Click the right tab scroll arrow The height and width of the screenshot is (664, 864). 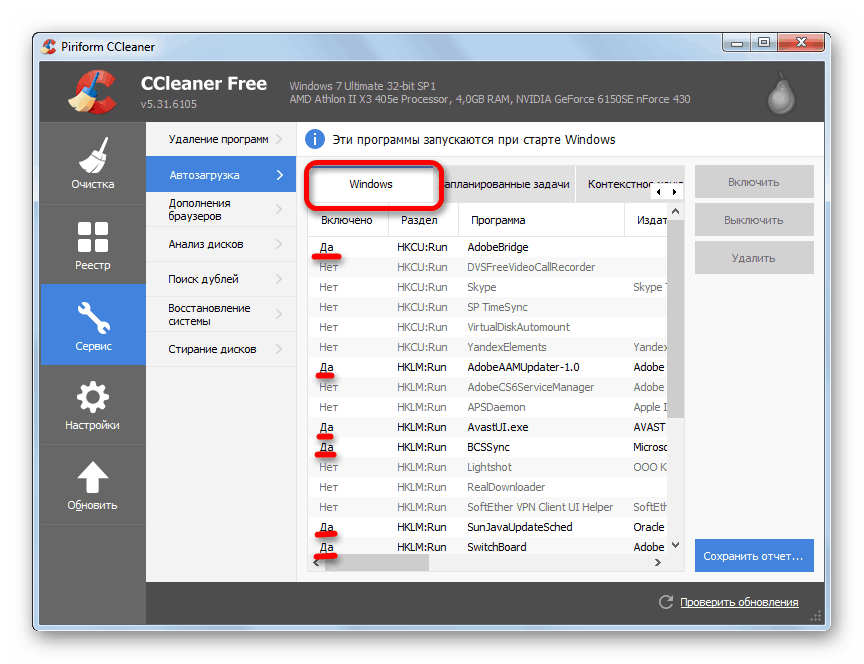coord(674,192)
